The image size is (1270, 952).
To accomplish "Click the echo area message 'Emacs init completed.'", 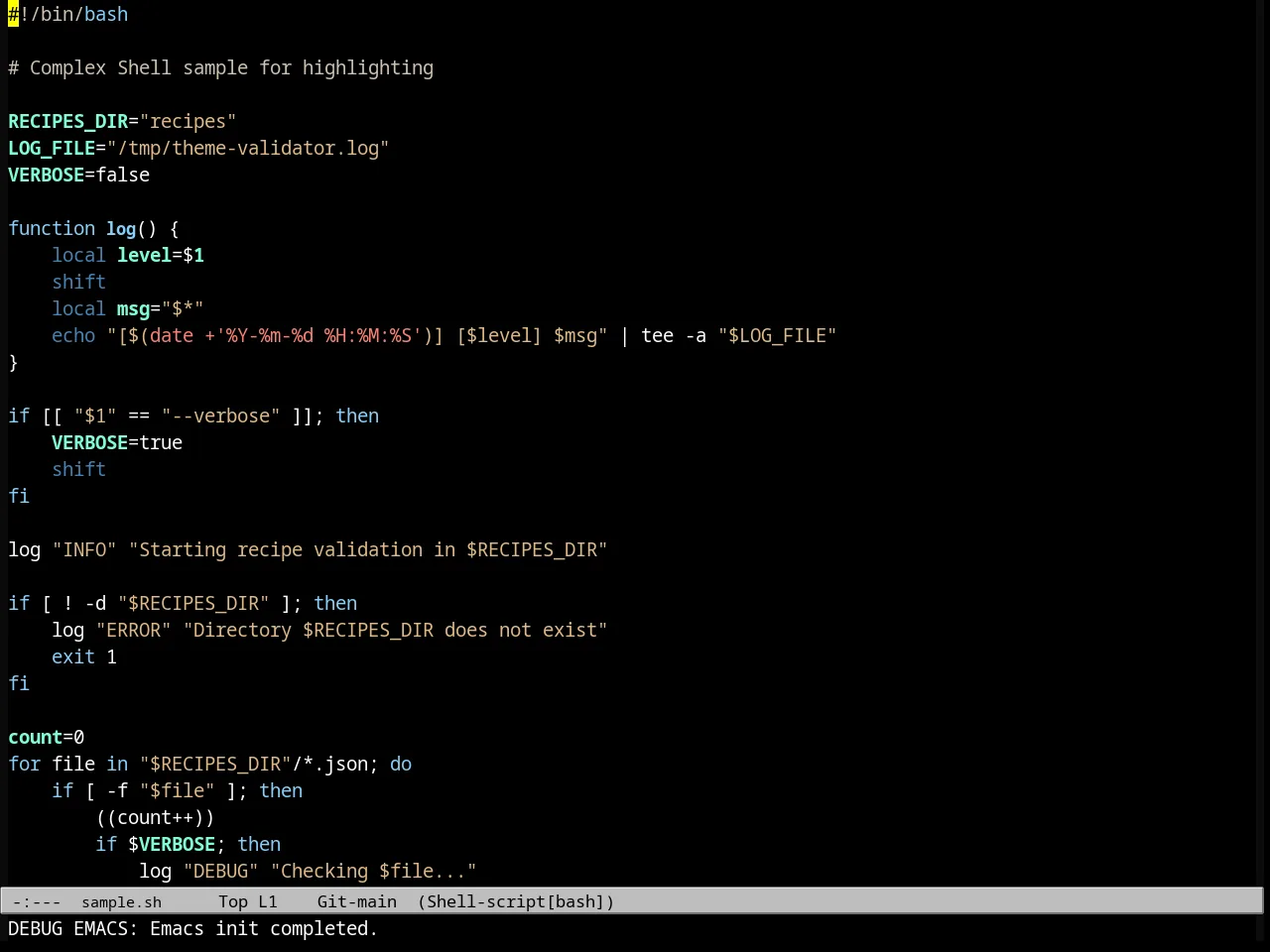I will [264, 928].
